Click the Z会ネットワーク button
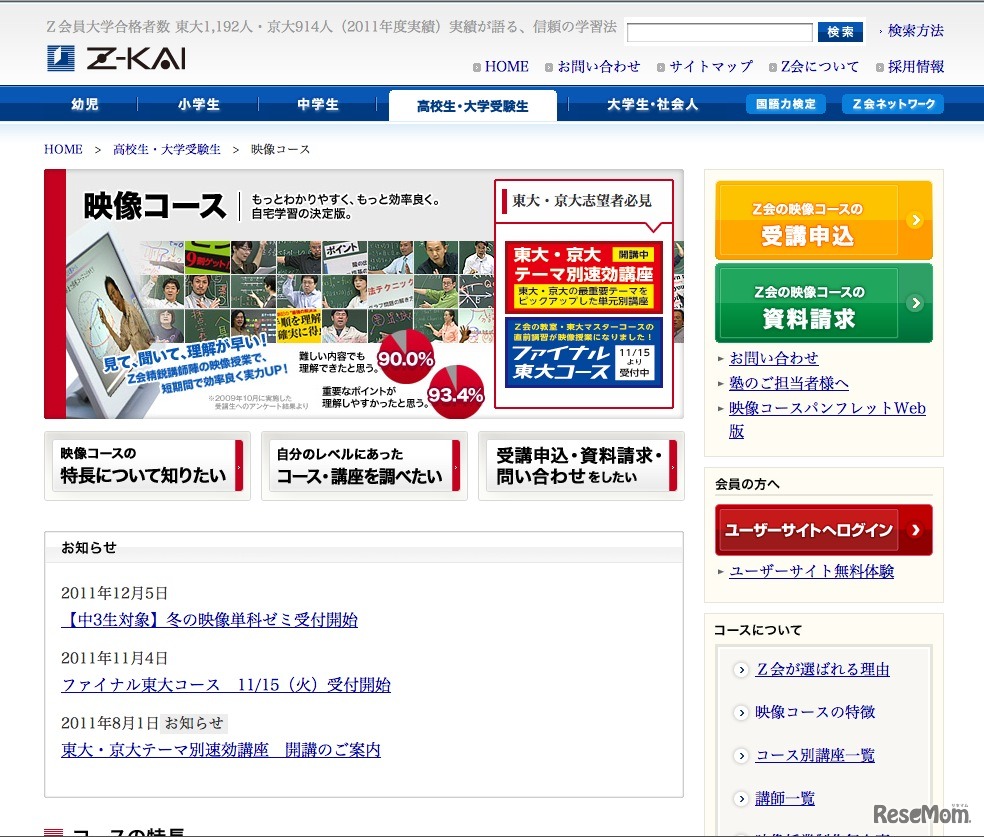 (894, 104)
